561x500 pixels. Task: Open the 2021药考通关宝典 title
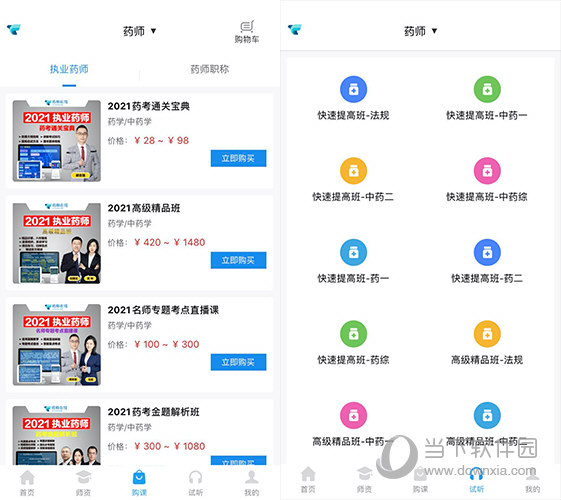tap(148, 106)
